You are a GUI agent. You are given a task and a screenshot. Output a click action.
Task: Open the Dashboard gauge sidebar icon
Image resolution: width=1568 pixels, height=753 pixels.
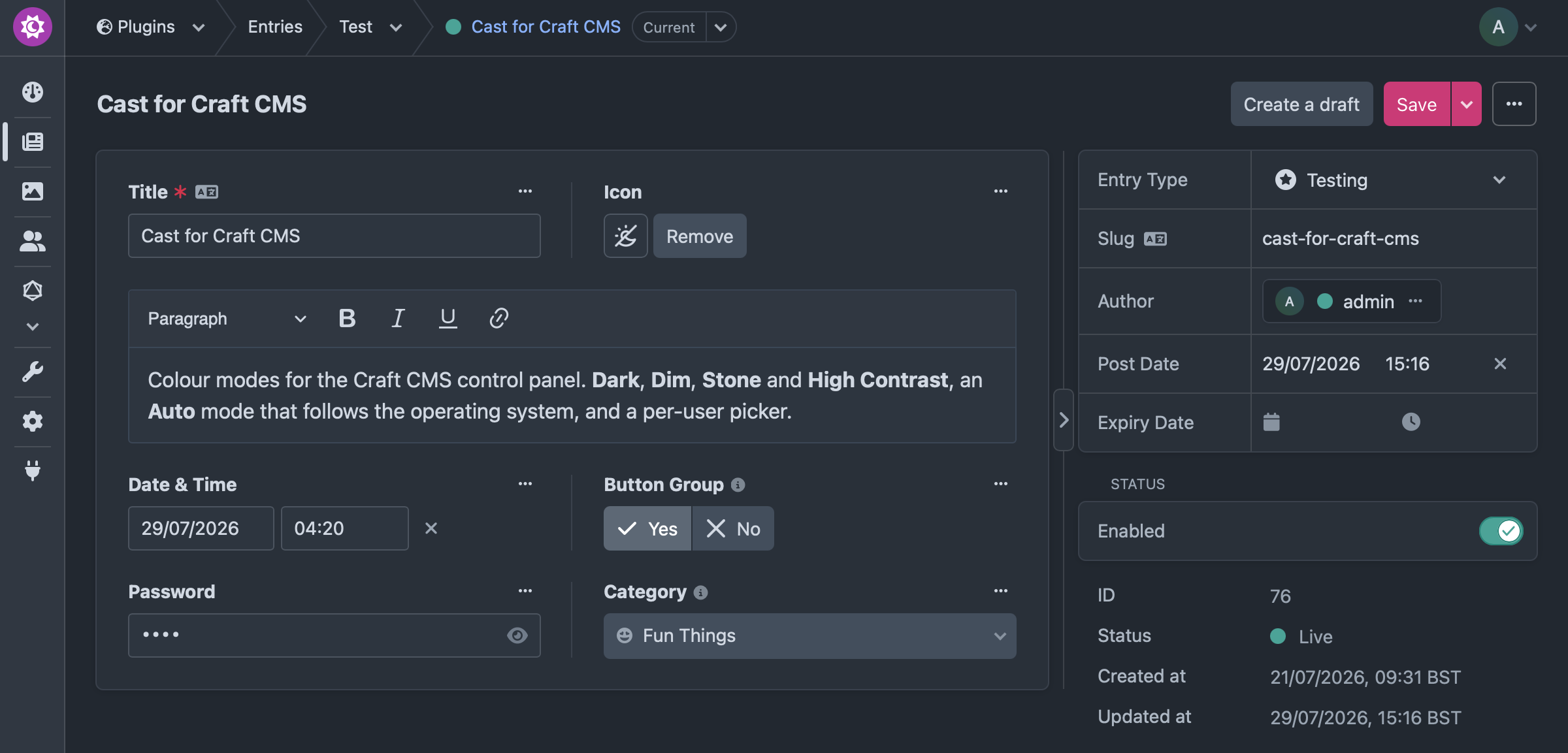point(33,92)
